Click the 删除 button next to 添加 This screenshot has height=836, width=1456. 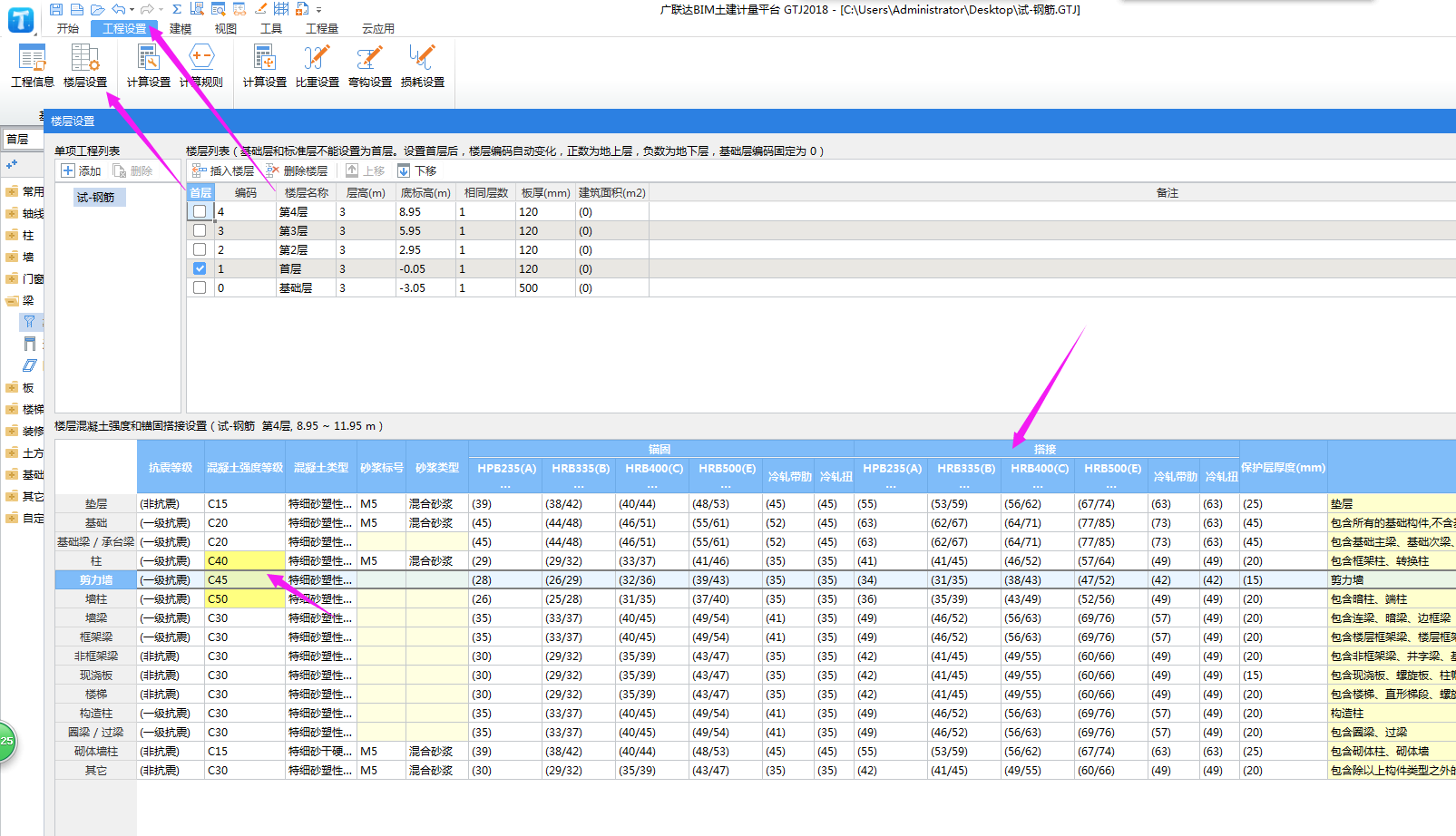(133, 170)
